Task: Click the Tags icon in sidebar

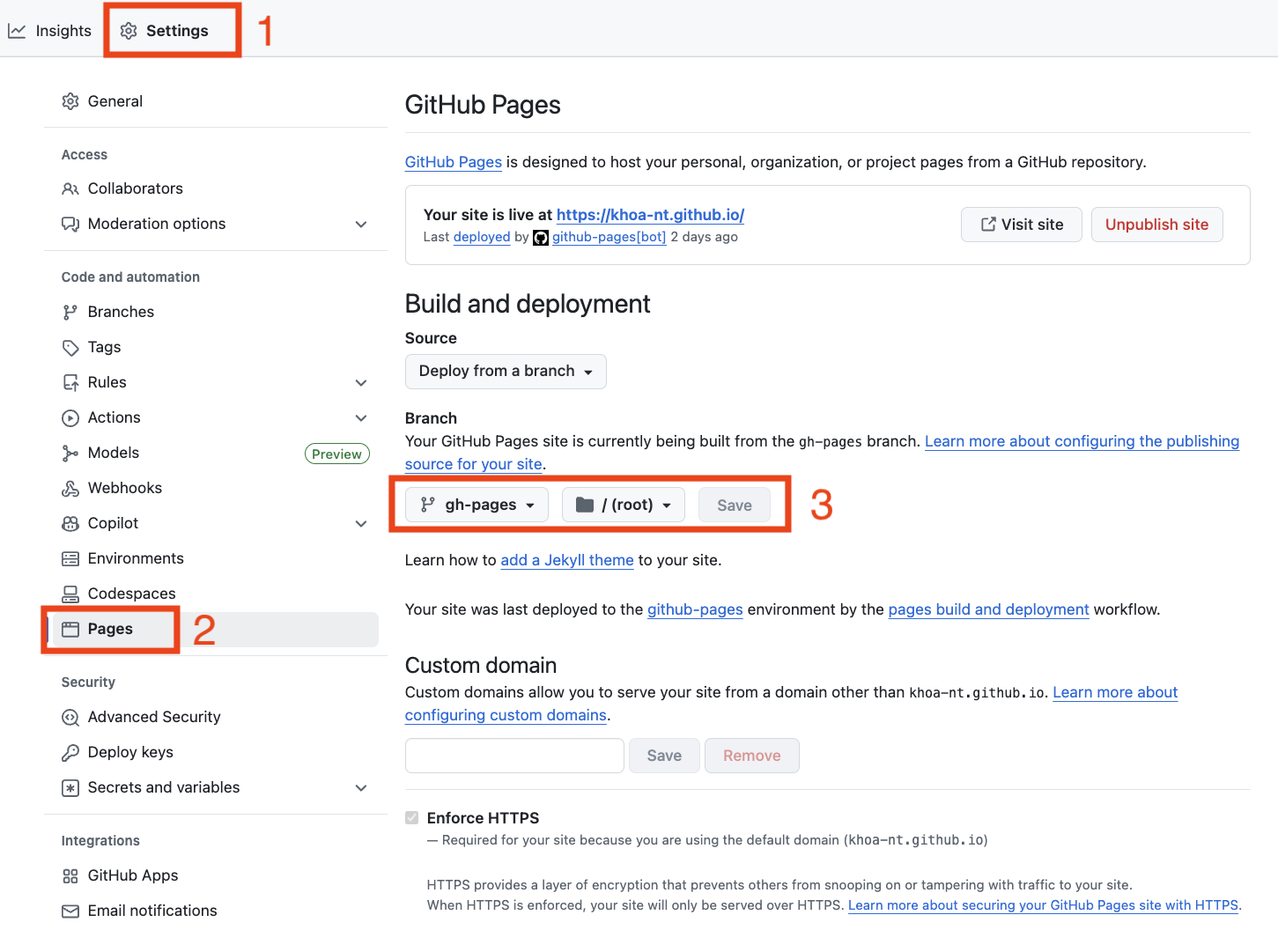Action: pyautogui.click(x=70, y=347)
